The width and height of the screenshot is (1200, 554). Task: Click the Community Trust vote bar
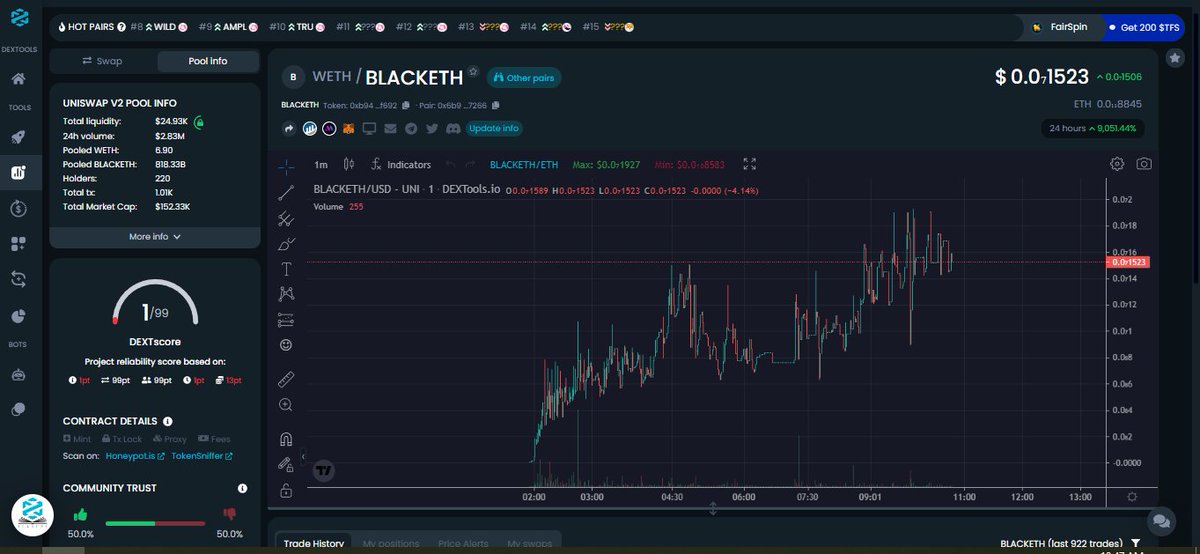point(155,523)
